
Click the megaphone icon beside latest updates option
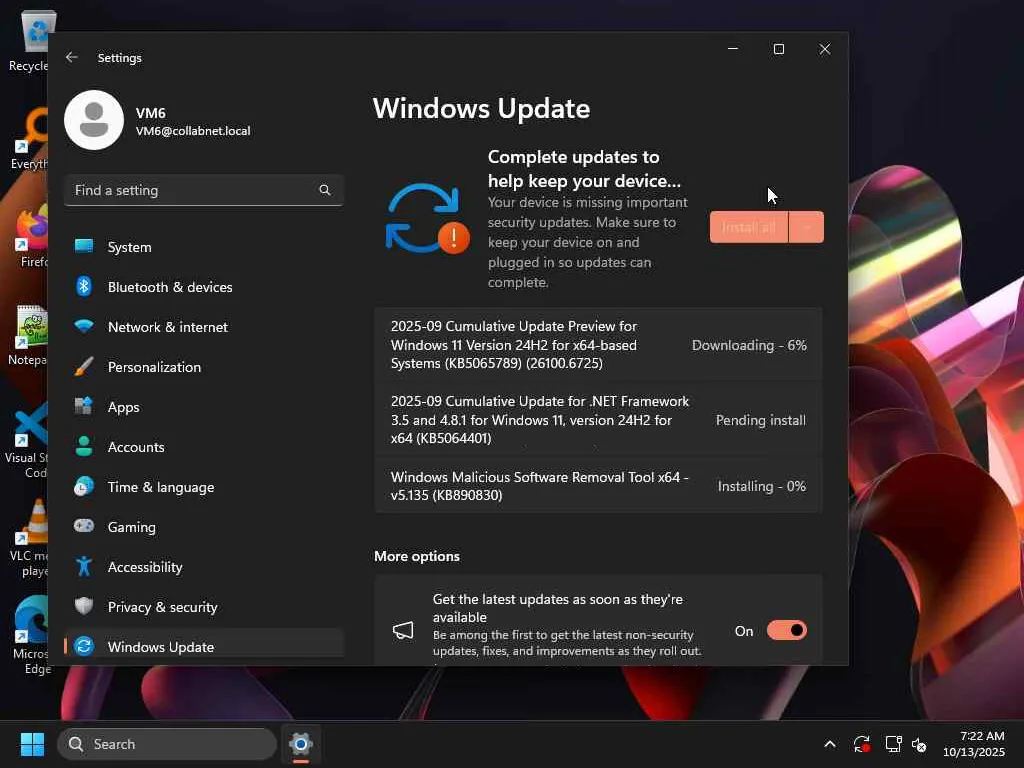pos(403,630)
